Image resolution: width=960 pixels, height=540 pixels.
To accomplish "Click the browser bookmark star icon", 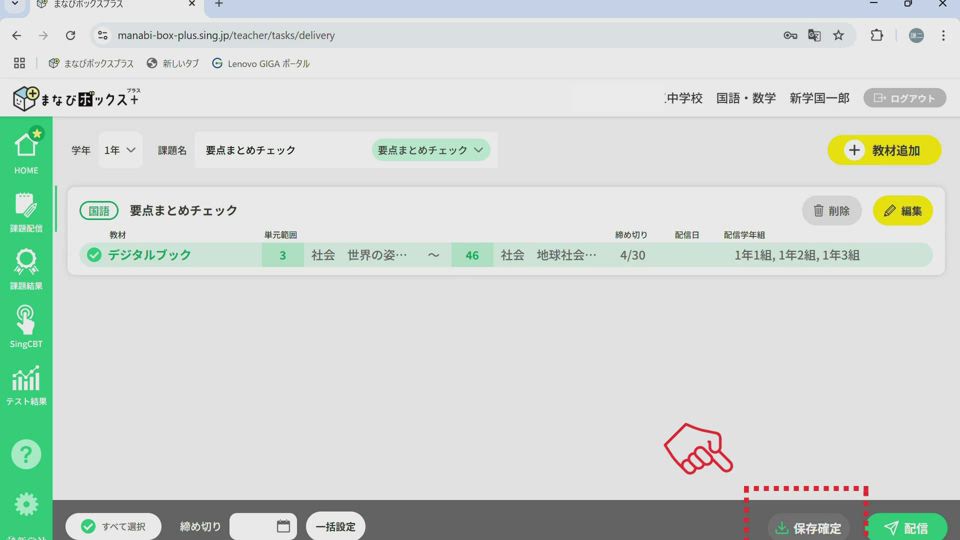I will pos(838,35).
